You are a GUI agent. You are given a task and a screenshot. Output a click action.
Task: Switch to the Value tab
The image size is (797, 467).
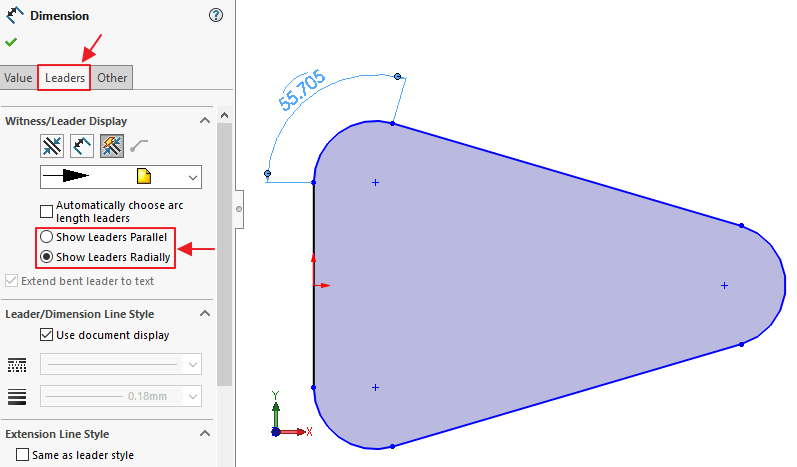(18, 78)
